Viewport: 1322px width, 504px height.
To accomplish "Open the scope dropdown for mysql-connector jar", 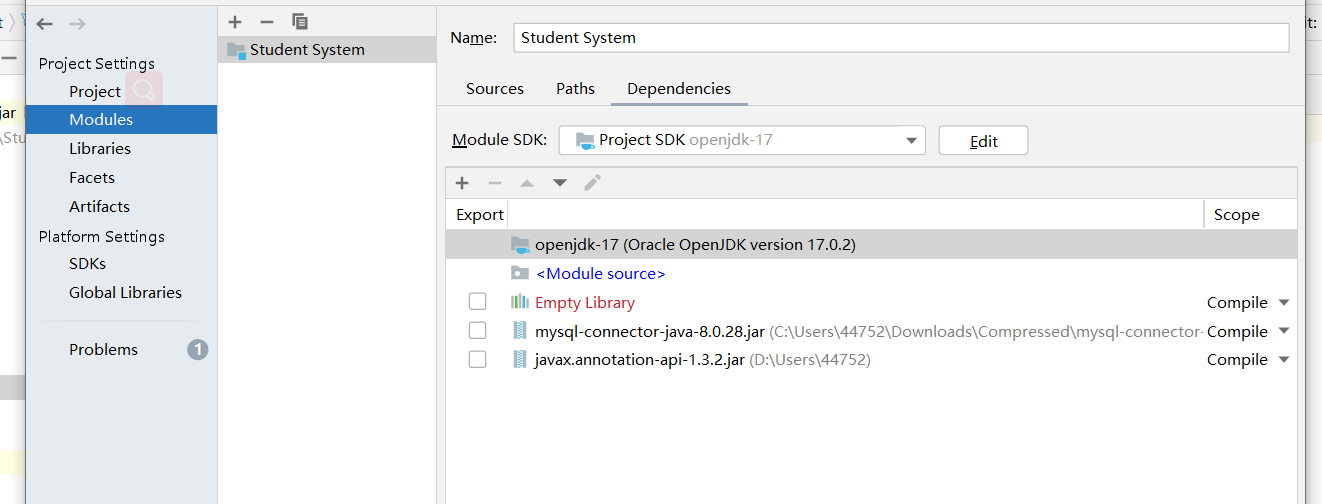I will [1284, 332].
